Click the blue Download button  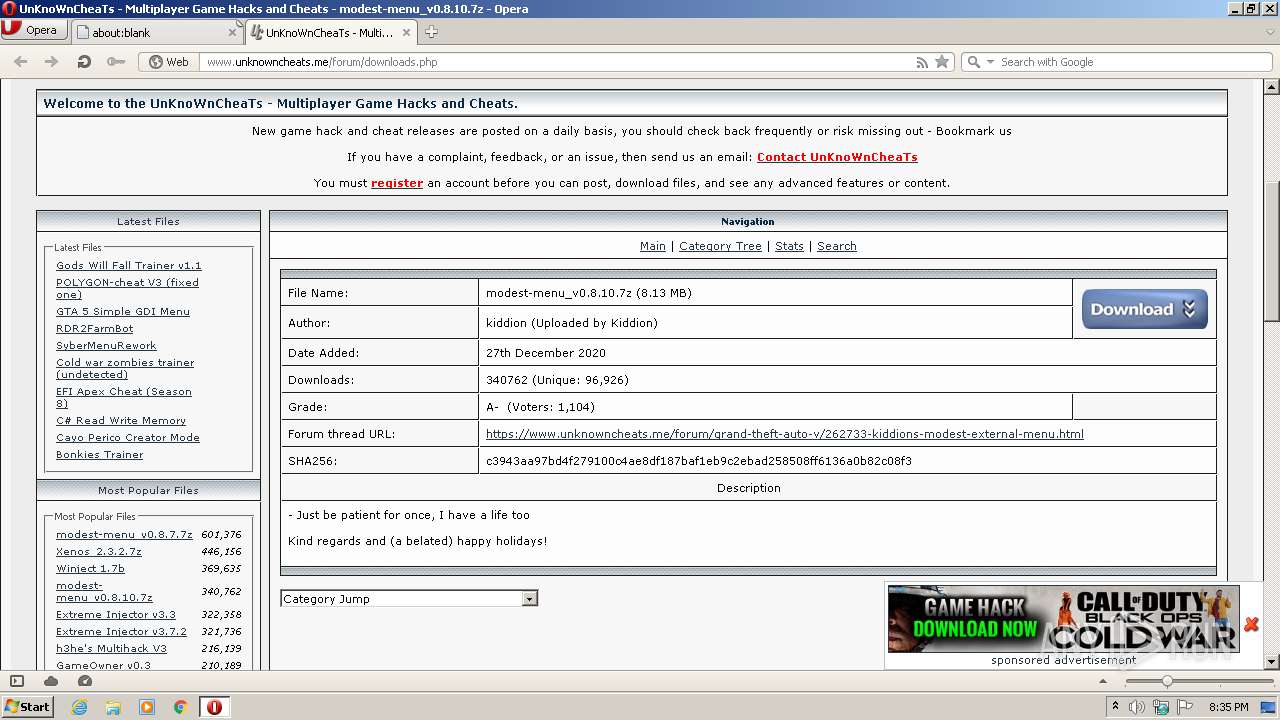coord(1145,309)
